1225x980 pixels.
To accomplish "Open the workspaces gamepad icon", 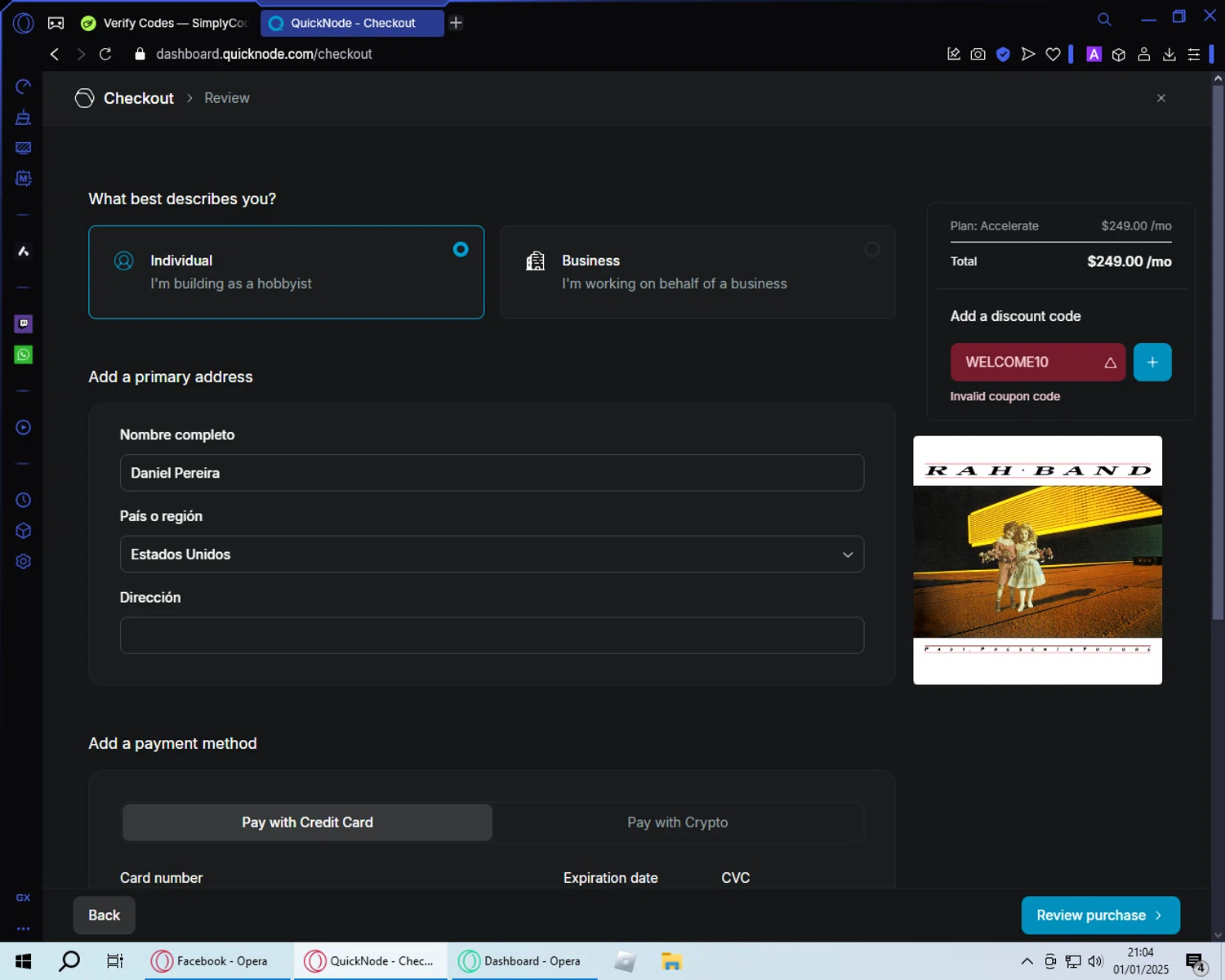I will 56,23.
